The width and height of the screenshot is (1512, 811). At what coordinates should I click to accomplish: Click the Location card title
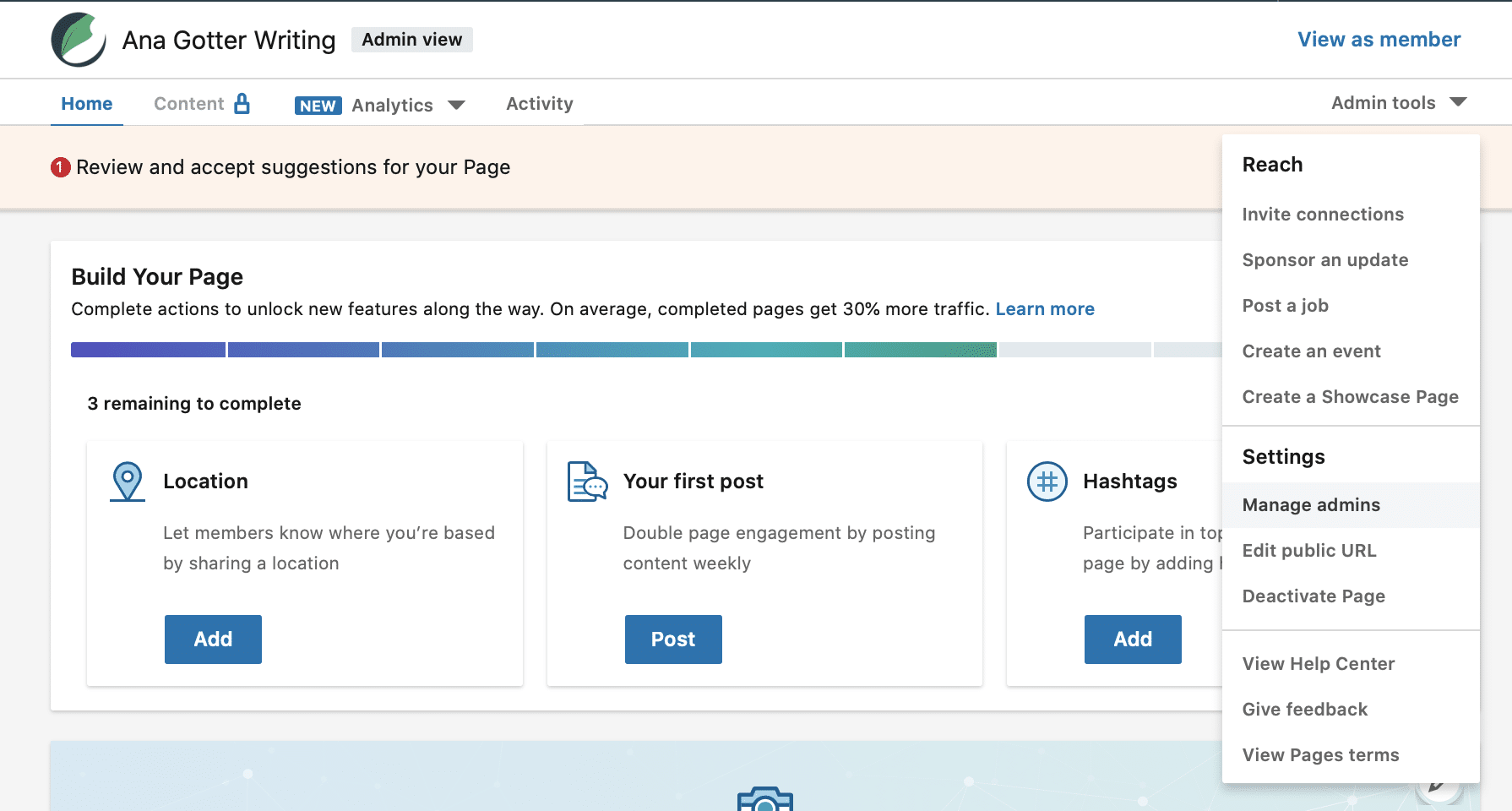click(x=205, y=482)
